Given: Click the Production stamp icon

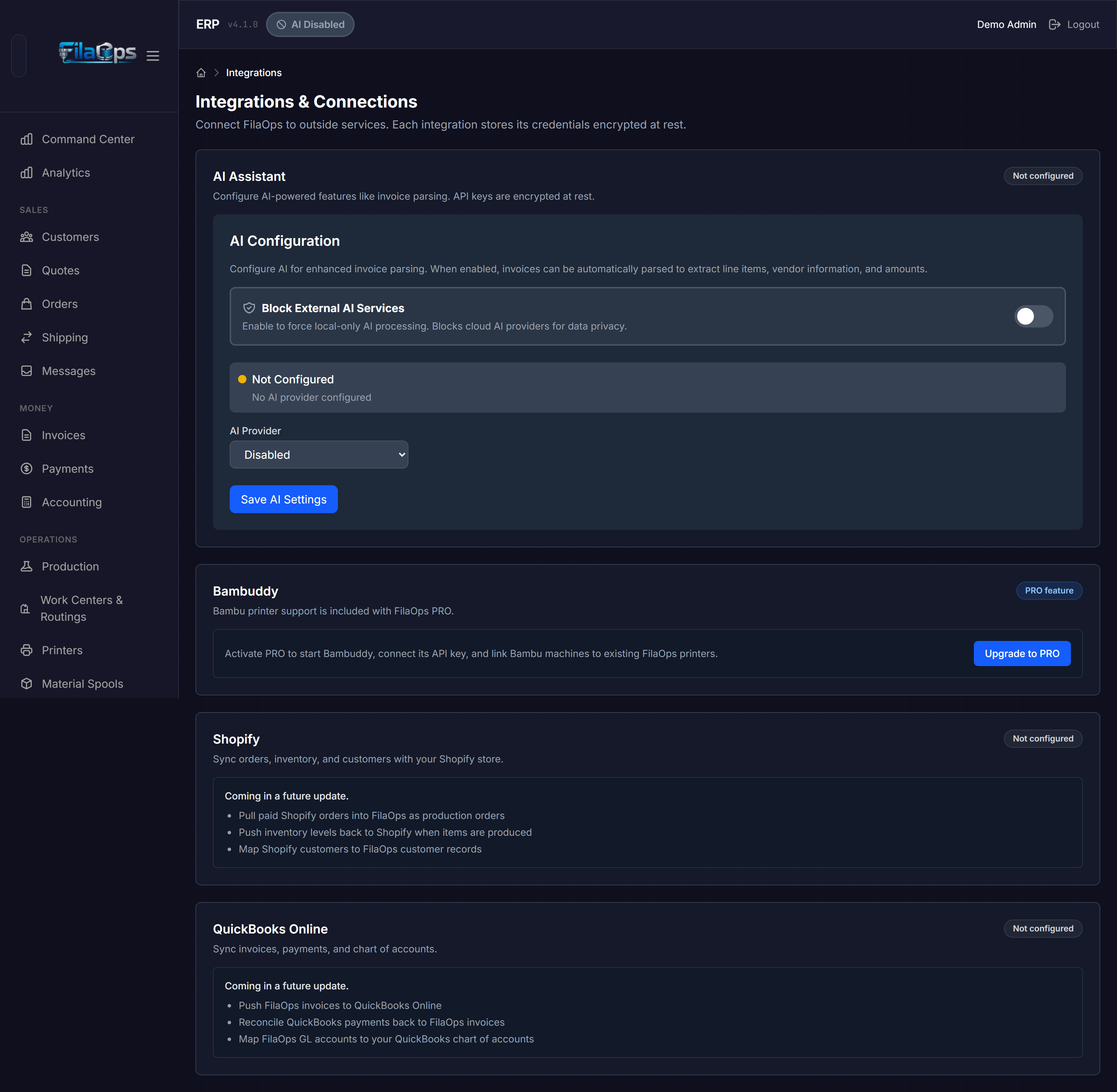Looking at the screenshot, I should tap(27, 567).
